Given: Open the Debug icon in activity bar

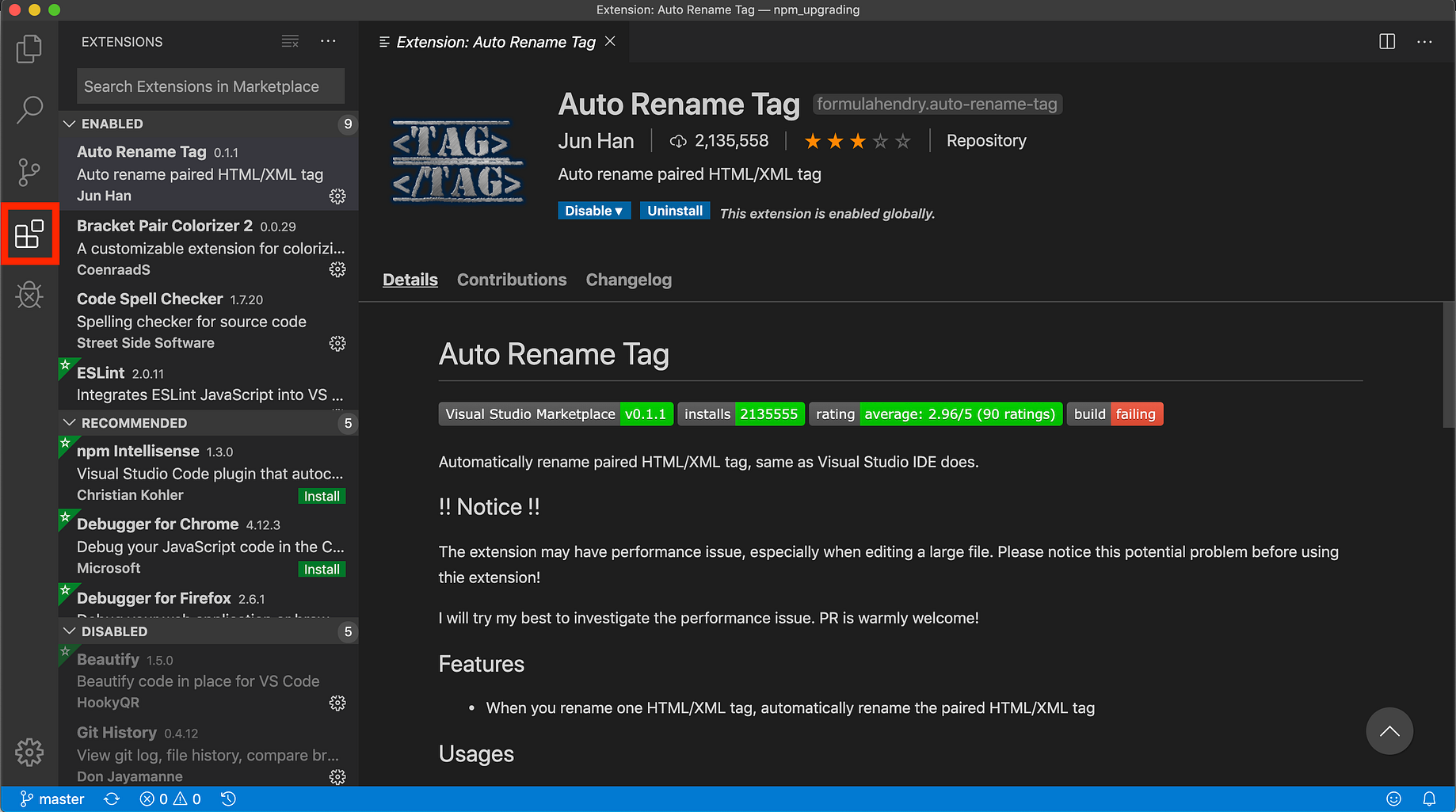Looking at the screenshot, I should click(x=29, y=295).
